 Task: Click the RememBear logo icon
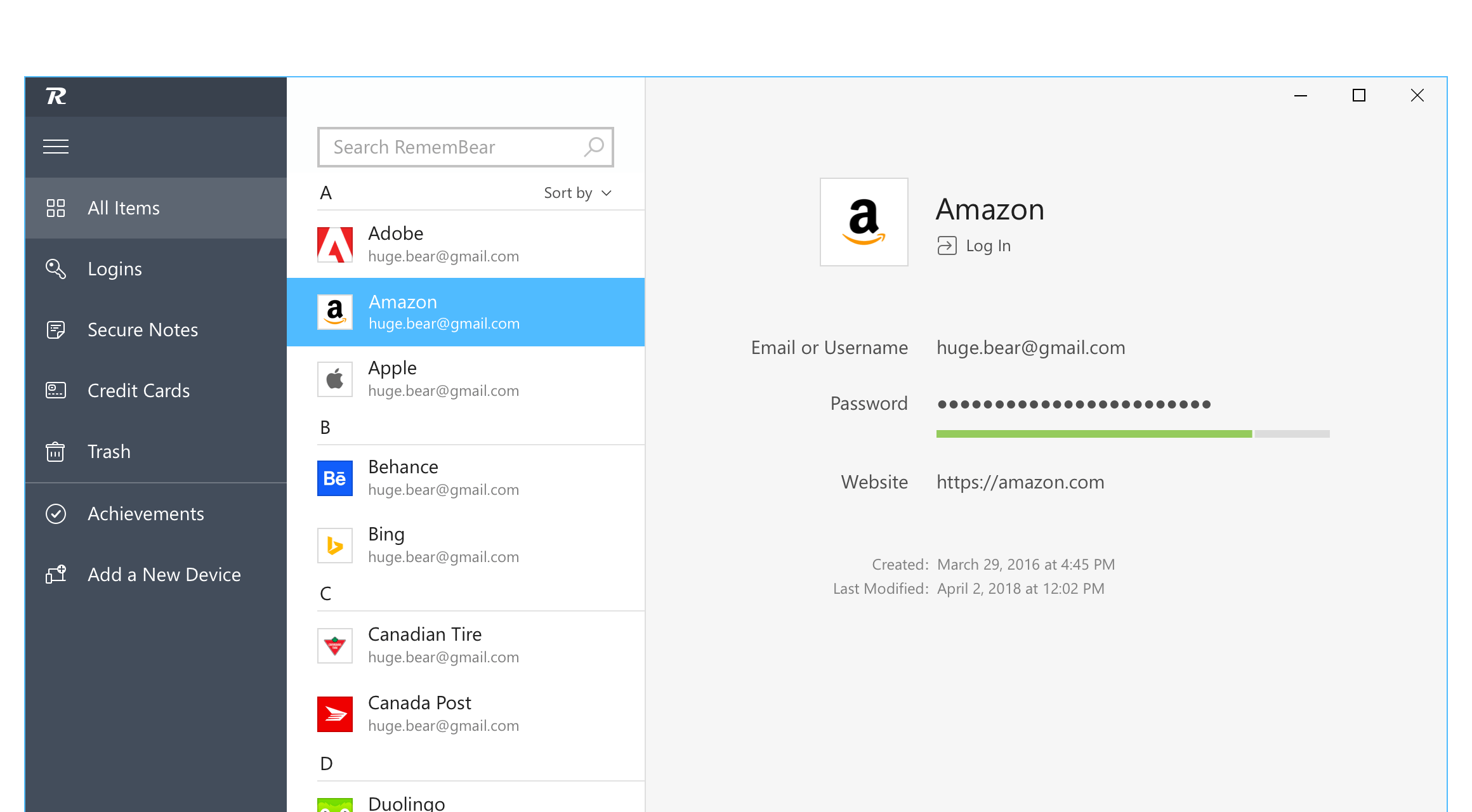tap(56, 95)
